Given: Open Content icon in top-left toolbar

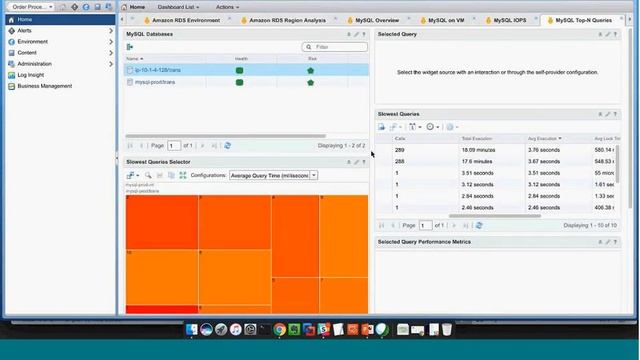Looking at the screenshot, I should pyautogui.click(x=98, y=7).
